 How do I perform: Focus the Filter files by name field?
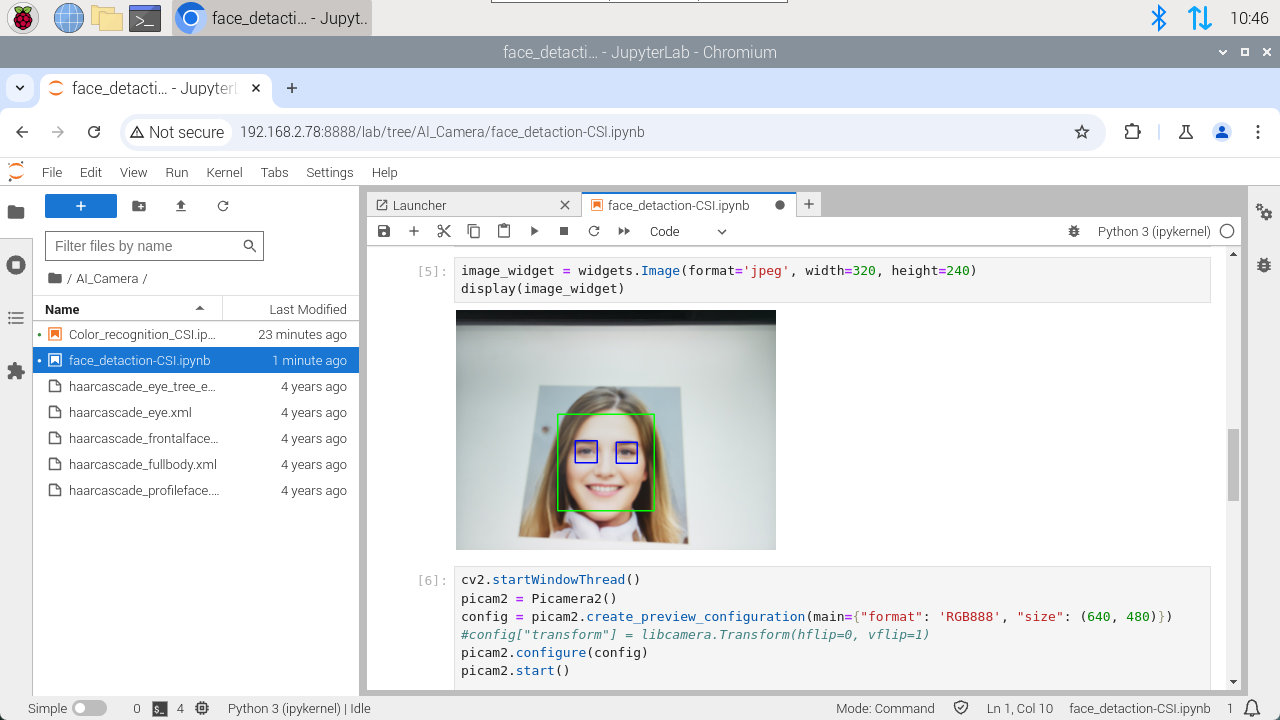pos(154,246)
